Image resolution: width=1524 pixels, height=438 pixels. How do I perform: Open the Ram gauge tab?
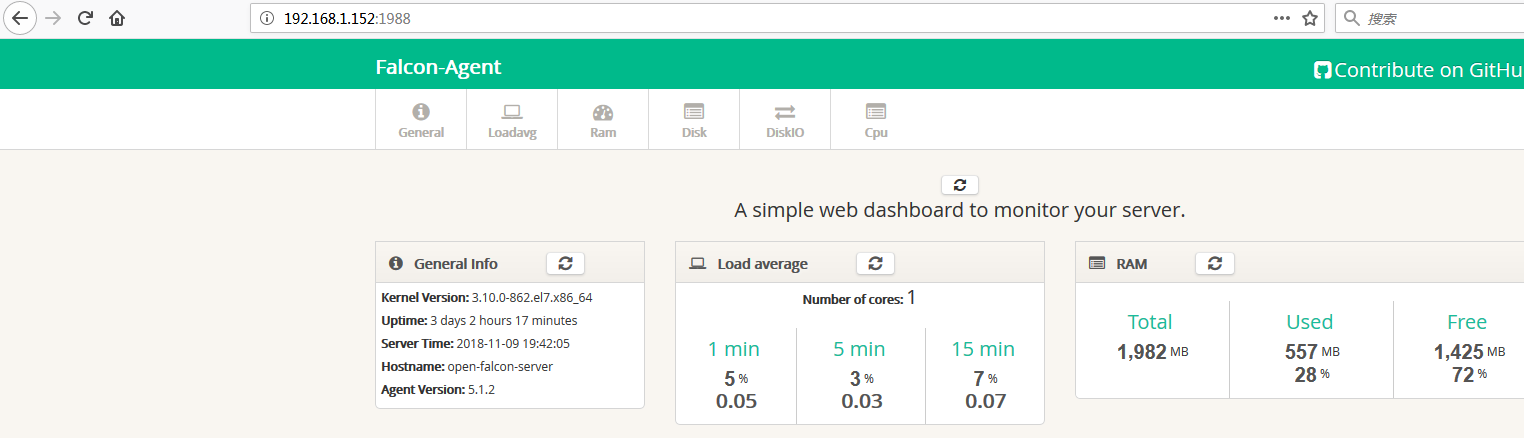(602, 120)
